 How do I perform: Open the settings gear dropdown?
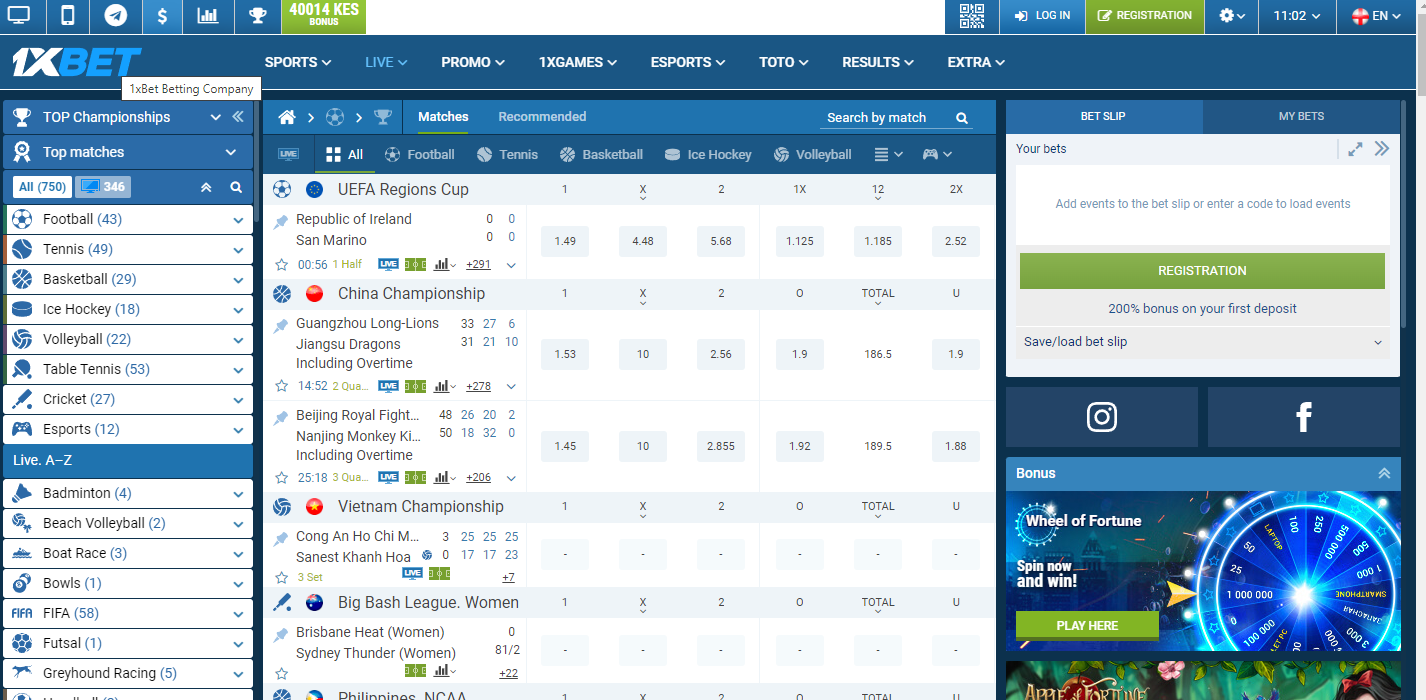[1232, 16]
